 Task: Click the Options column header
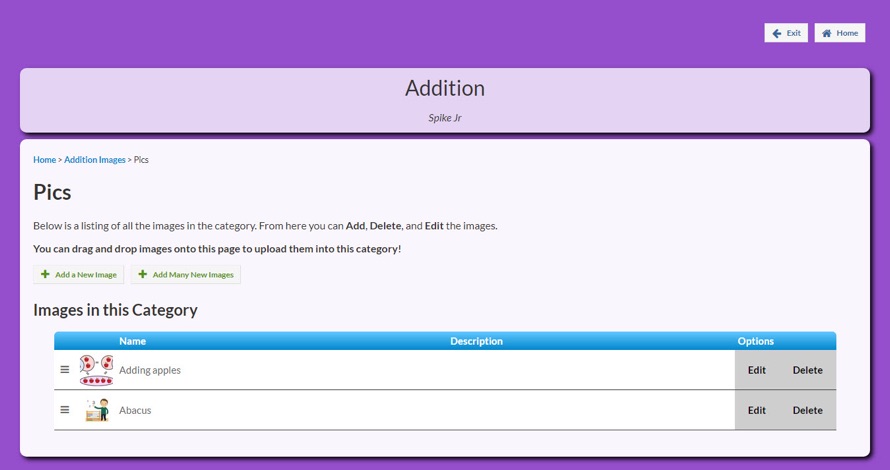click(x=755, y=341)
